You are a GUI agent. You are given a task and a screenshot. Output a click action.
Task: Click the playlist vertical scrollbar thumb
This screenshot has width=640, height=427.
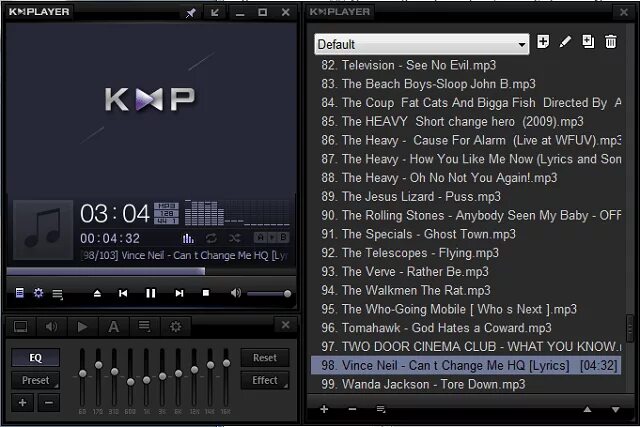tap(630, 330)
